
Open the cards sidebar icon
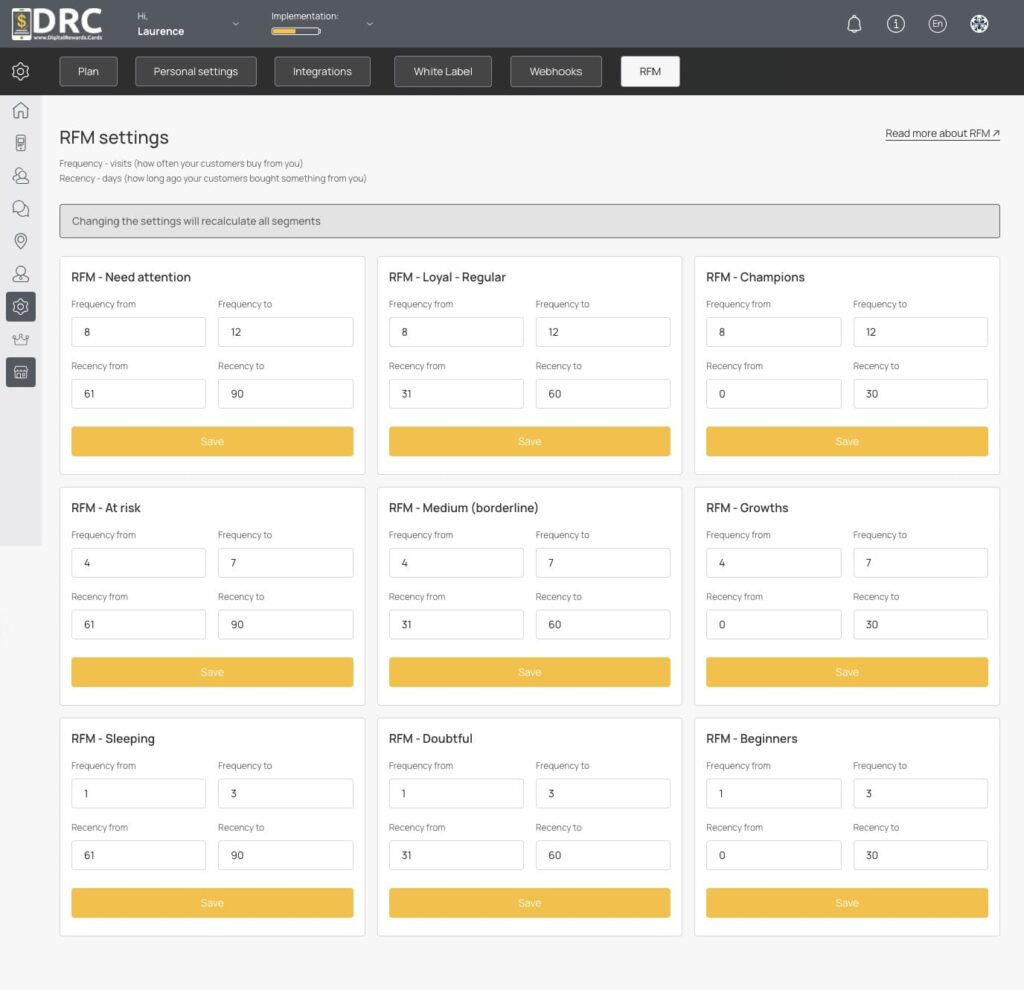[x=21, y=143]
